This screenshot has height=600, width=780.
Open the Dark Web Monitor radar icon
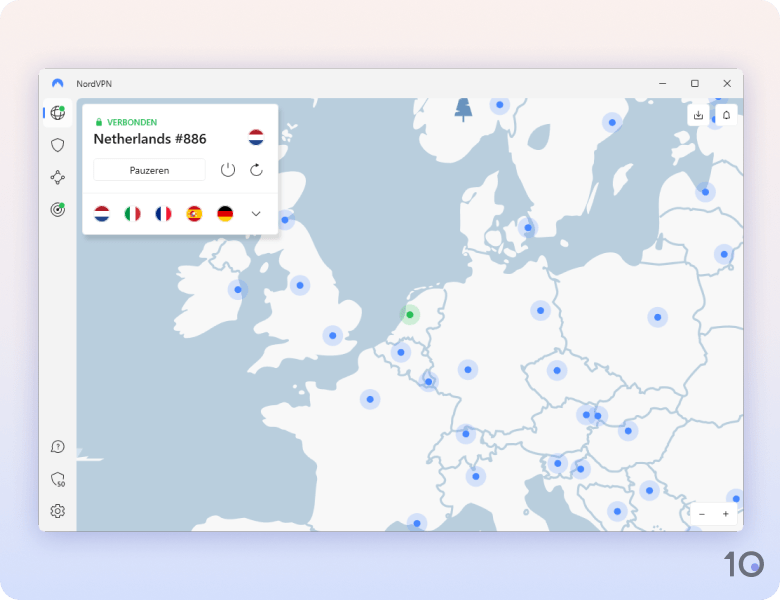click(x=58, y=209)
